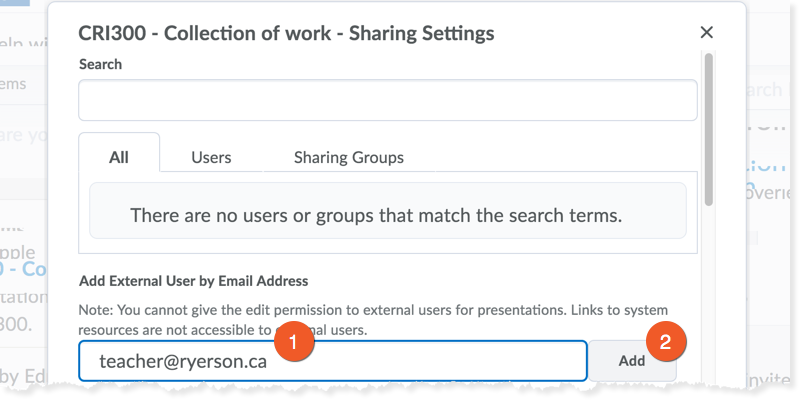Click the Search label above the text box

coord(100,64)
